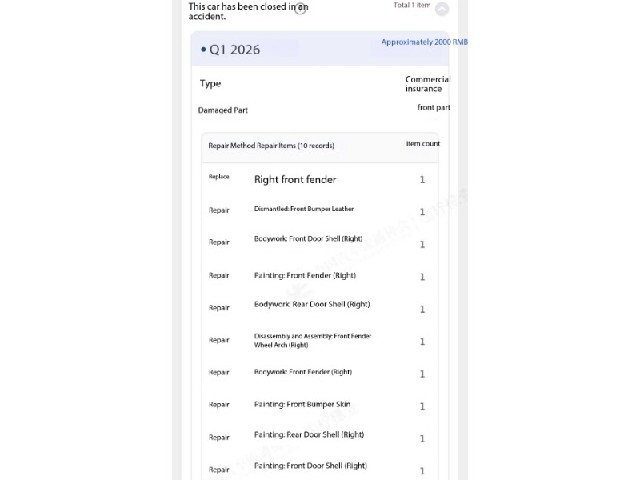The image size is (640, 480).
Task: Select 'Bodywork: Front Door Shell (Right)' item
Action: pos(308,239)
